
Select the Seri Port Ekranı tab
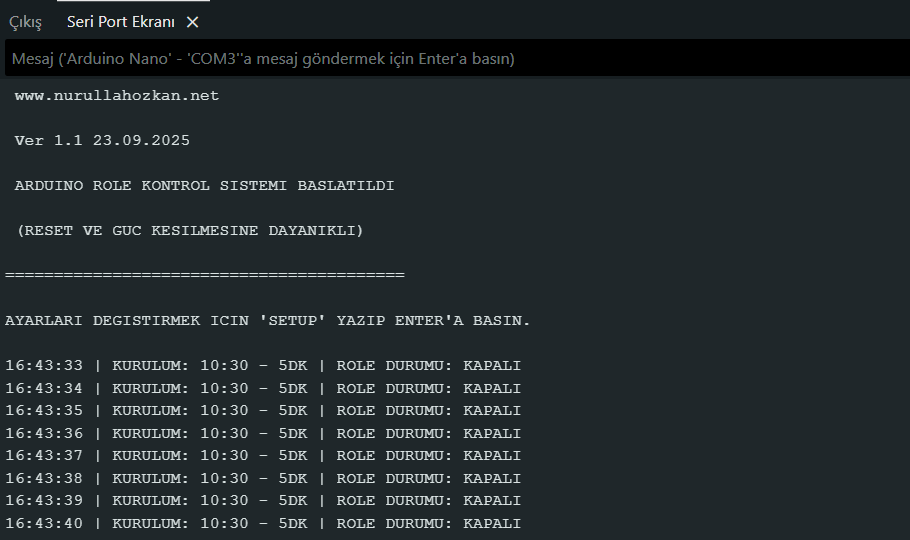point(120,21)
